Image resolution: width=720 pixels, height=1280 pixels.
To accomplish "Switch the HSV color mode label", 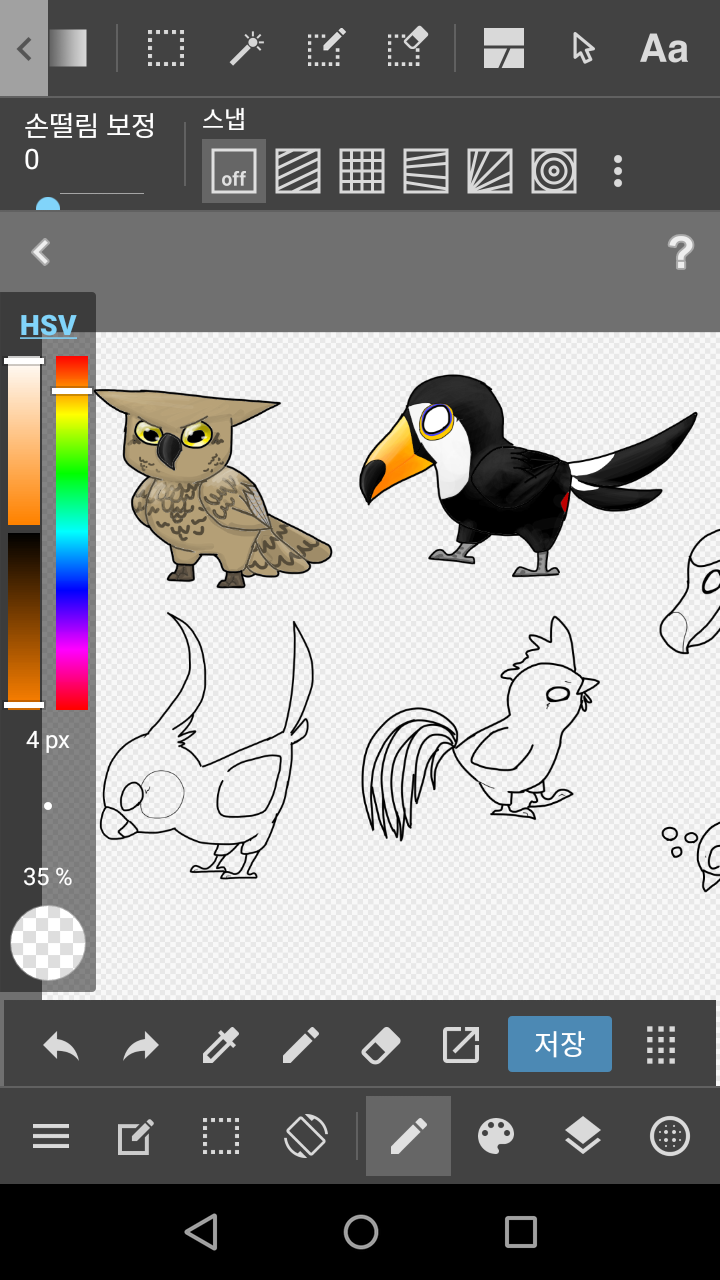I will pyautogui.click(x=48, y=326).
